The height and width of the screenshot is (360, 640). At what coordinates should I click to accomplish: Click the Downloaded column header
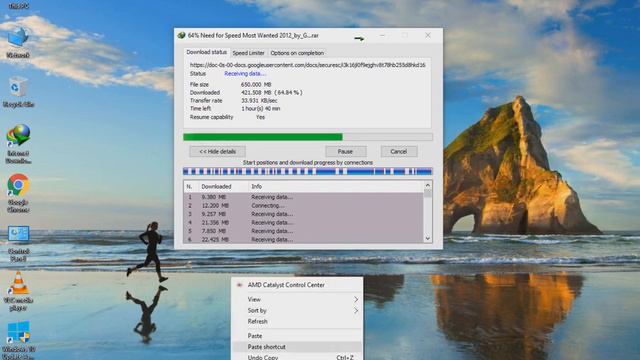pos(223,187)
